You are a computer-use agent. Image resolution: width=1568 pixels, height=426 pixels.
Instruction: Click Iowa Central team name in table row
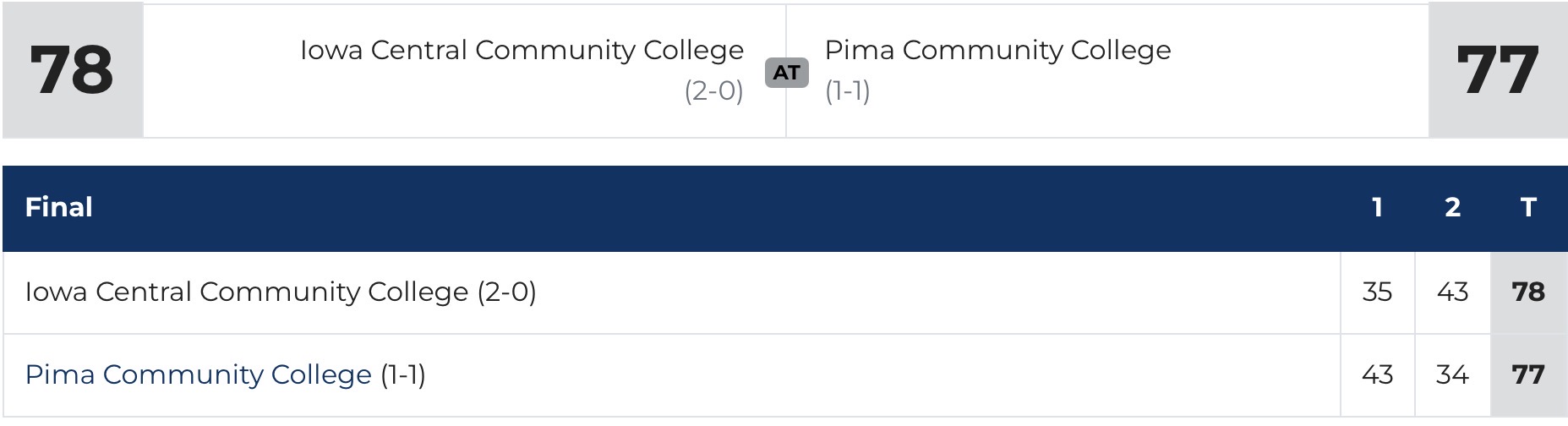coord(246,292)
